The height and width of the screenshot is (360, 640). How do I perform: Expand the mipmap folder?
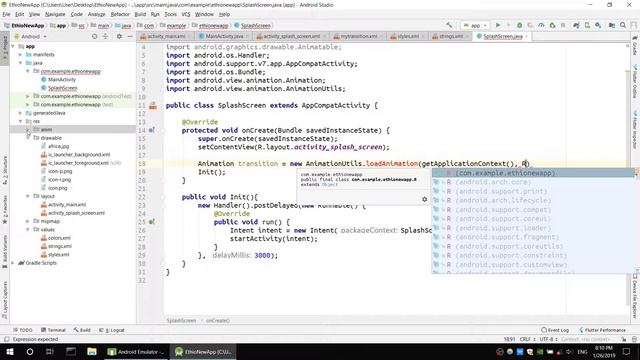[x=28, y=221]
